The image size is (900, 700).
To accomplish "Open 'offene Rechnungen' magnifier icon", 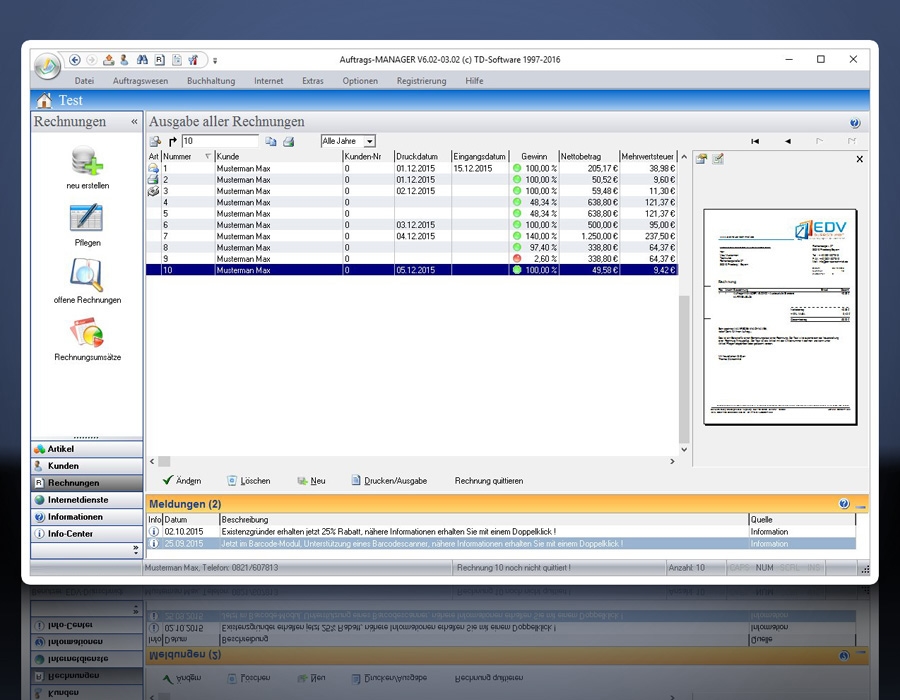I will point(87,275).
